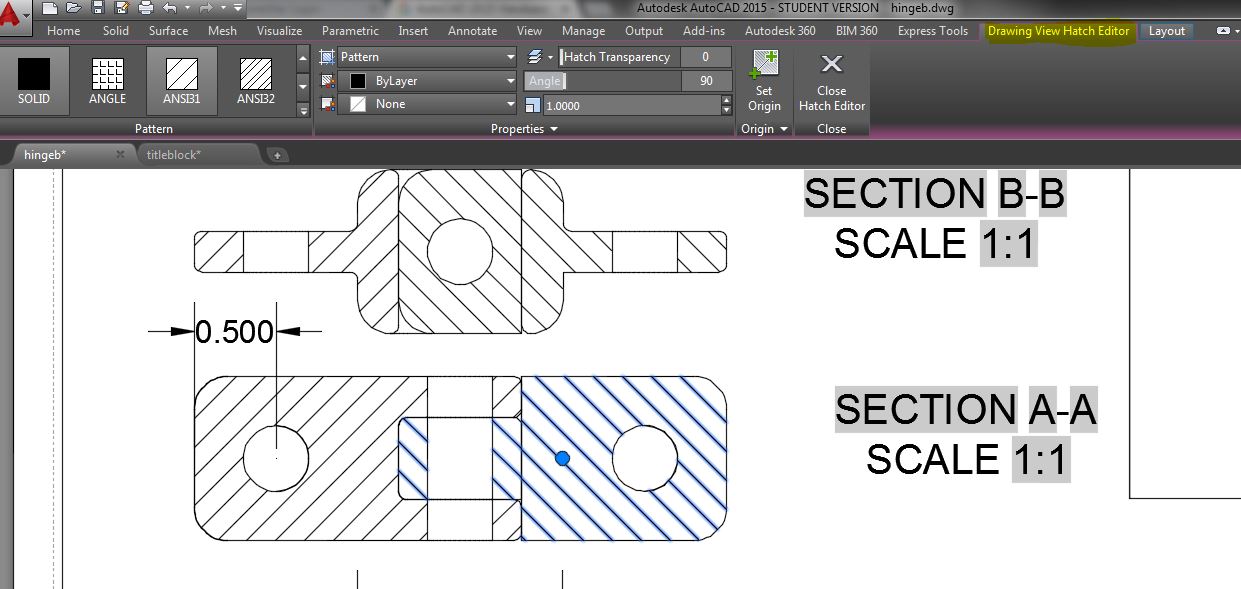The width and height of the screenshot is (1241, 589).
Task: Click the ribbon minimize toggle icon
Action: pos(1224,31)
